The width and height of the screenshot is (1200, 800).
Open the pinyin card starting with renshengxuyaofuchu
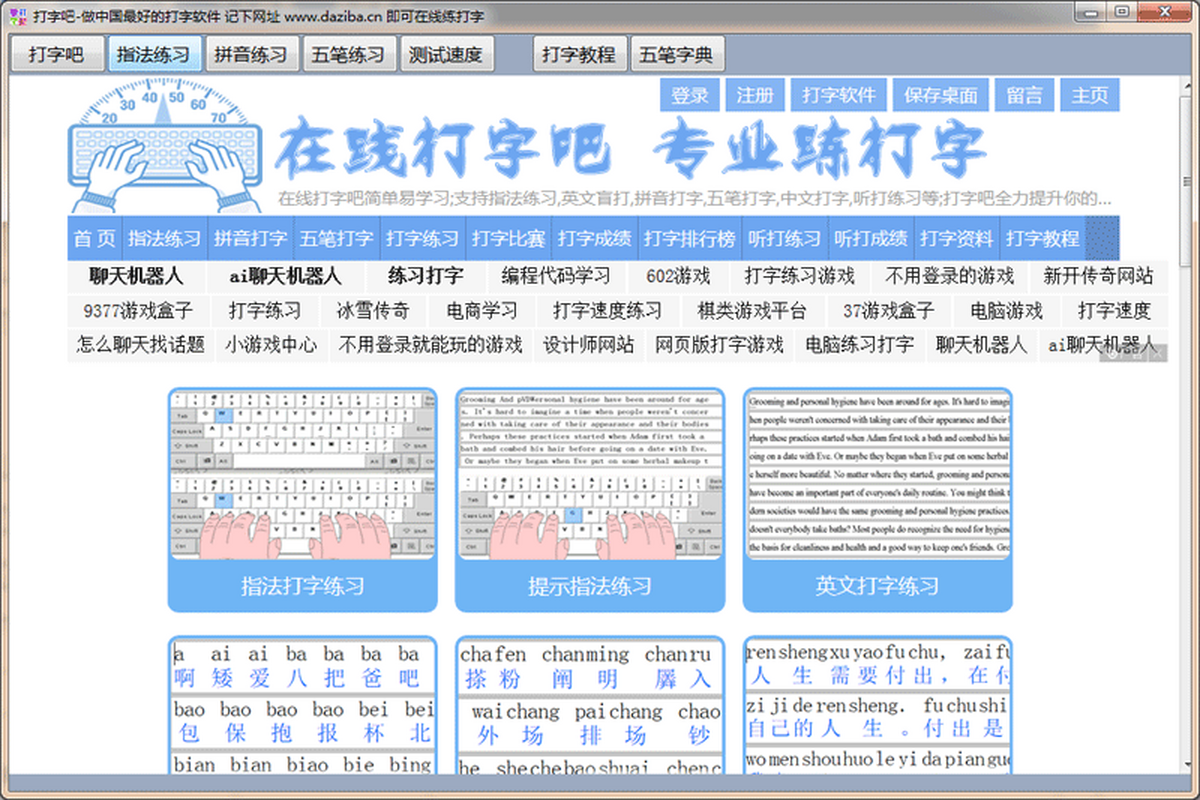click(878, 706)
